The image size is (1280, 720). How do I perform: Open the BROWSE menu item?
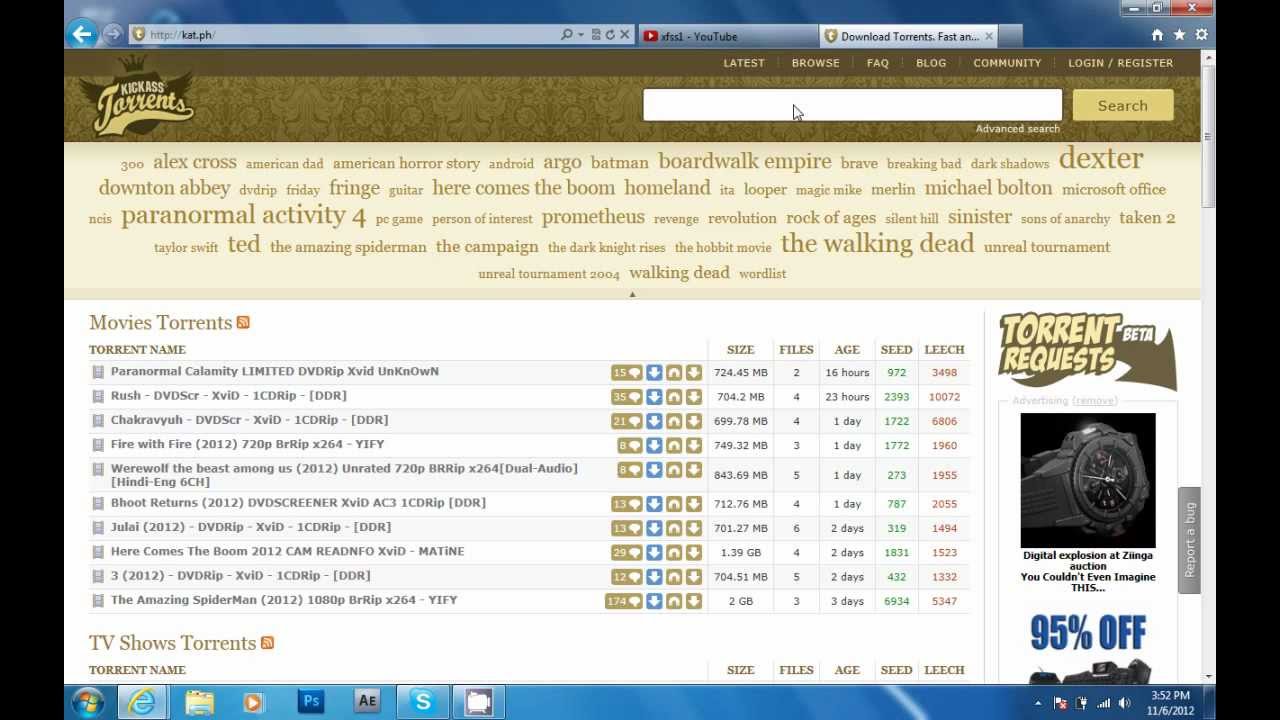815,63
